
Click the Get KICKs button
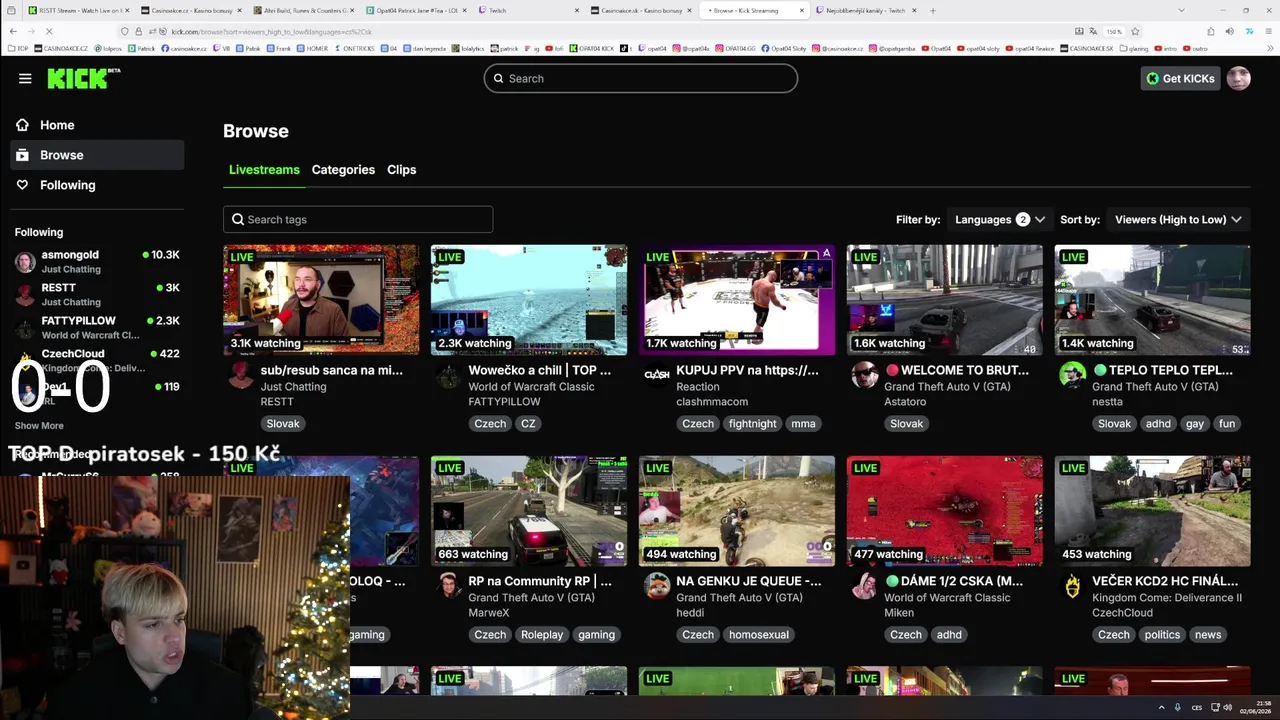point(1180,78)
